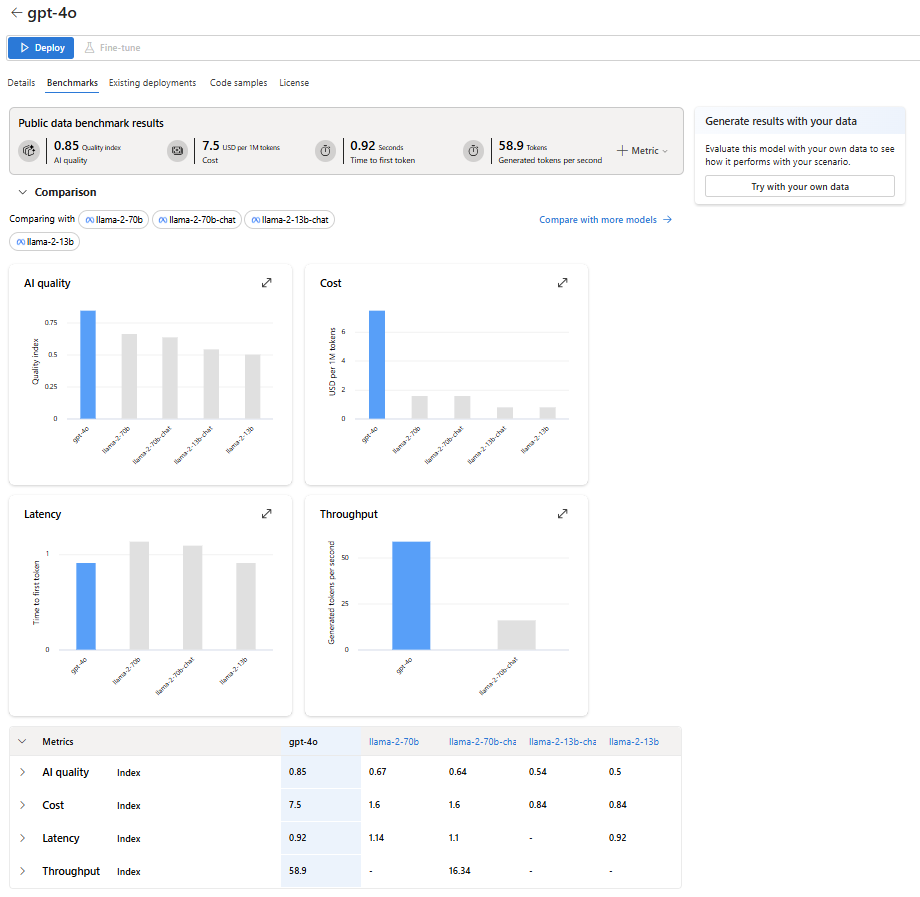Image resolution: width=920 pixels, height=897 pixels.
Task: Expand the AI quality chart
Action: (266, 283)
